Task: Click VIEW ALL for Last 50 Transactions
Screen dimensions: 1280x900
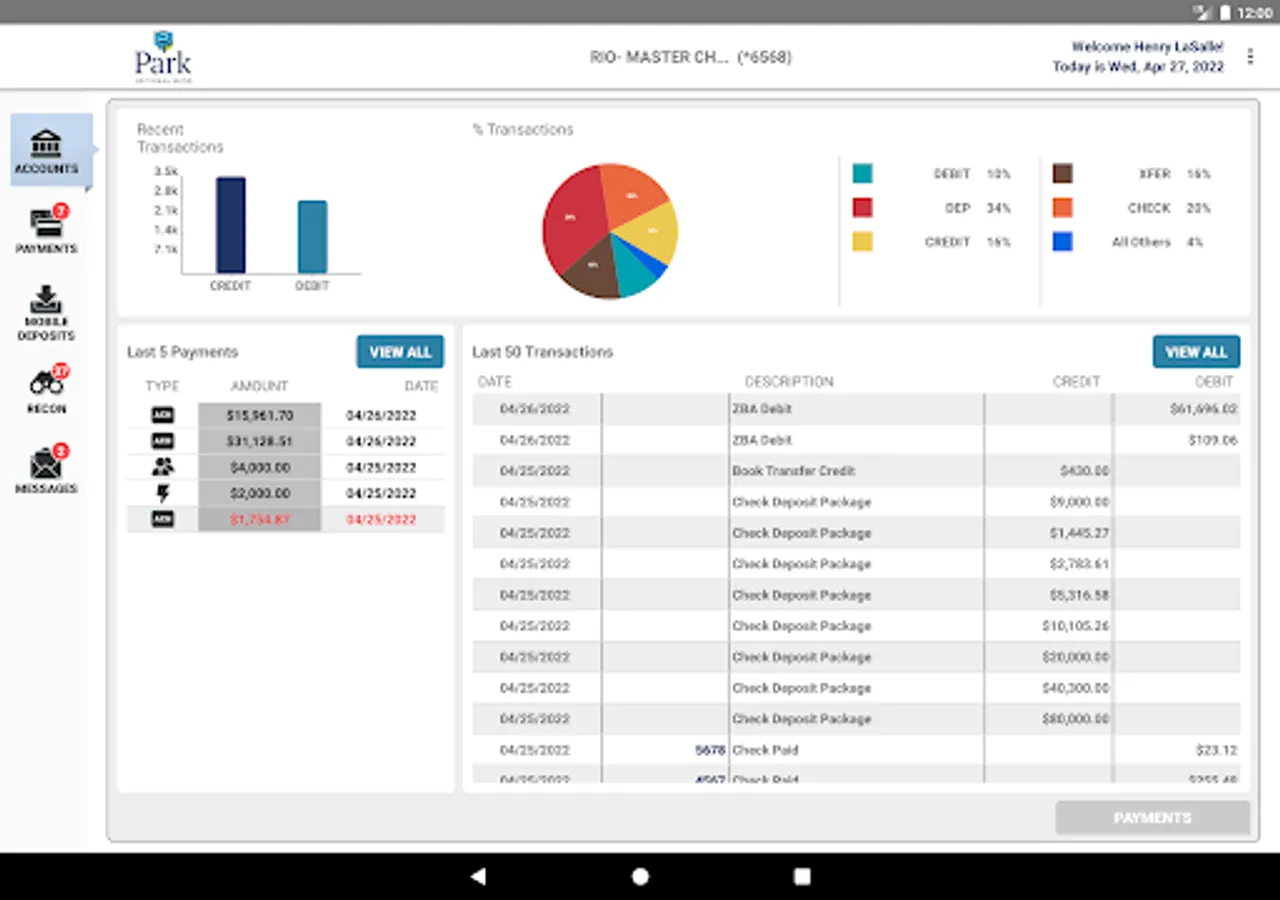Action: point(1196,352)
